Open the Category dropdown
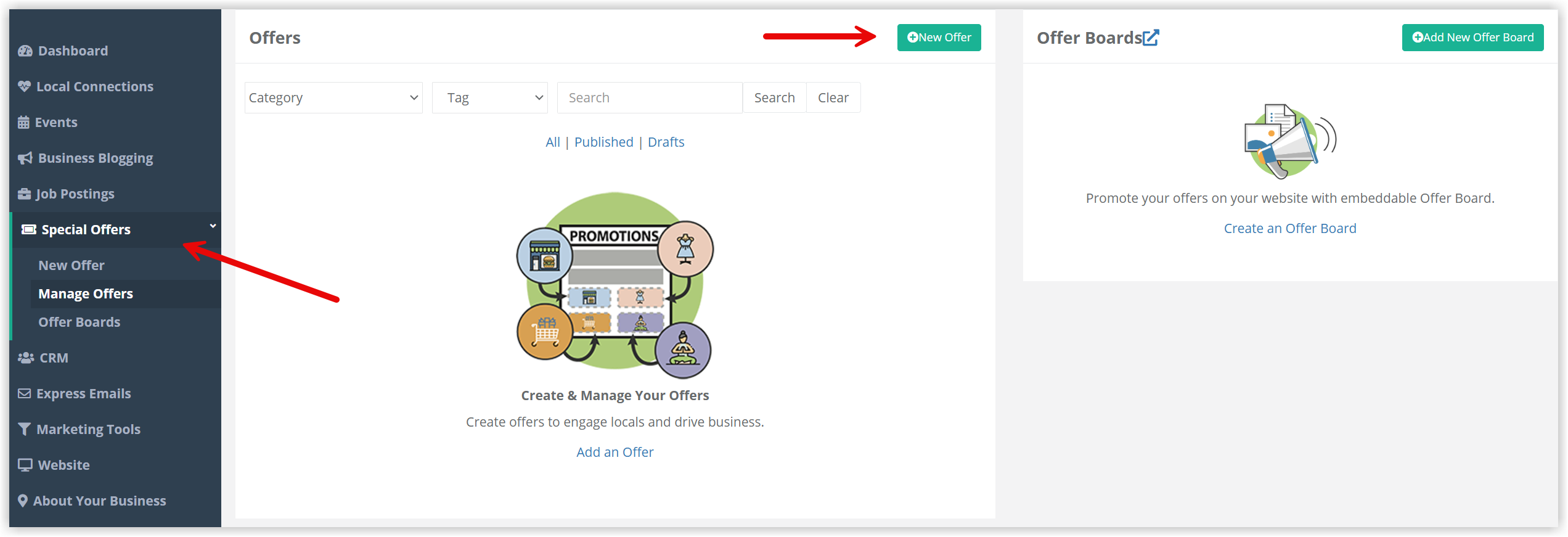Screen dimensions: 1568x537 pos(333,98)
